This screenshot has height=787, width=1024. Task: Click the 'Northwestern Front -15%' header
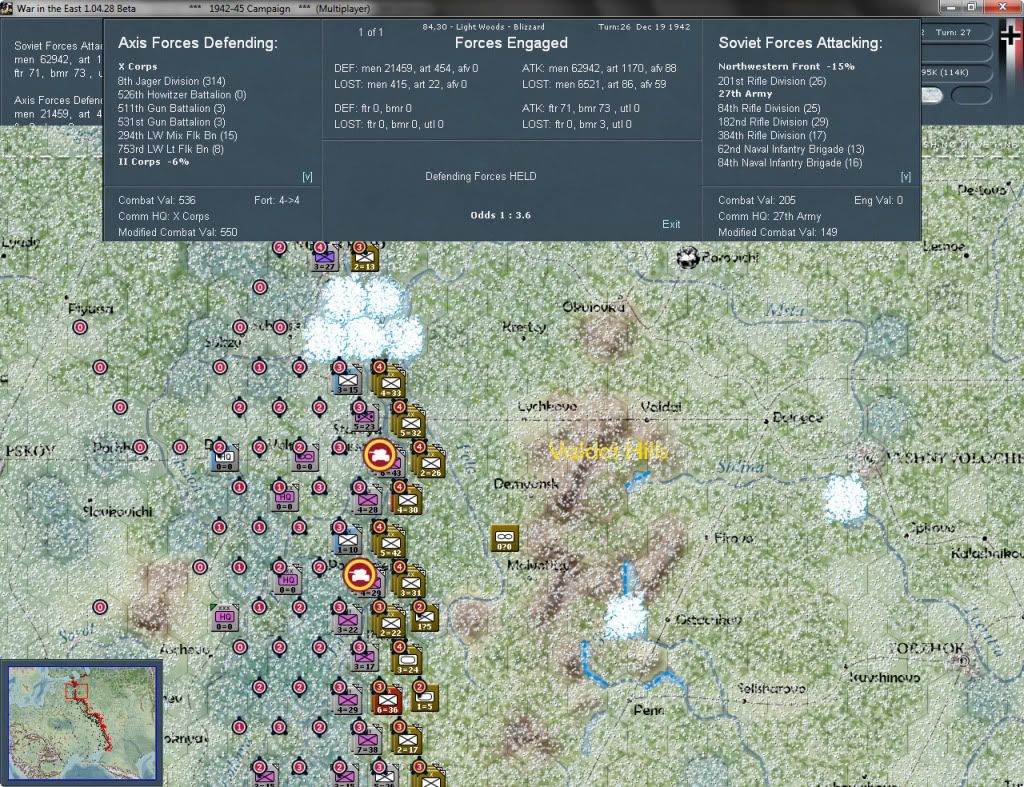click(786, 67)
